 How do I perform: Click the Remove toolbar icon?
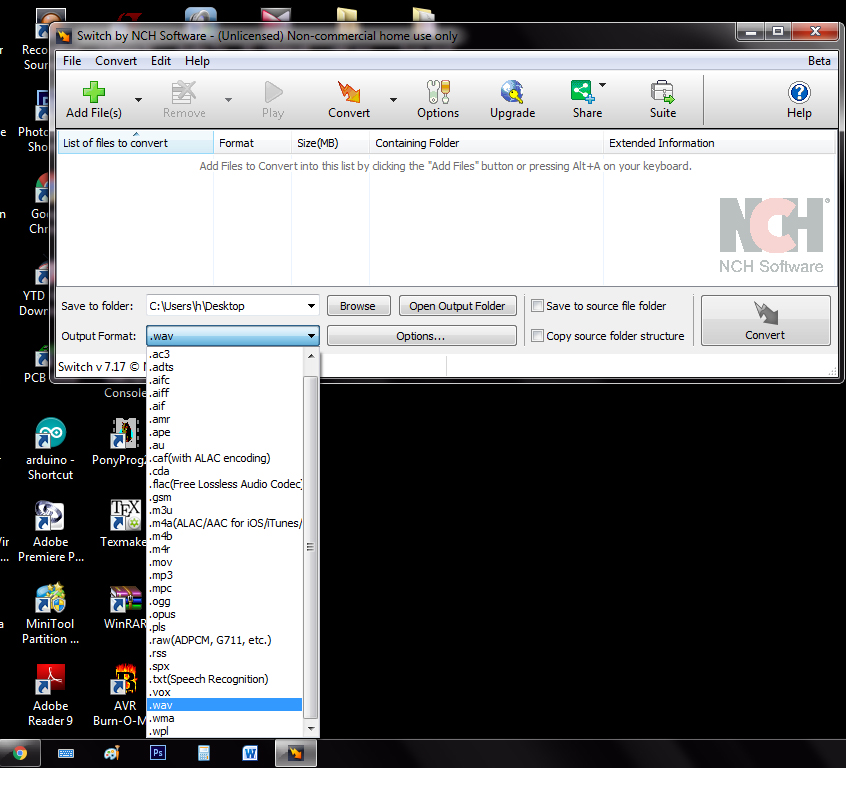coord(183,92)
